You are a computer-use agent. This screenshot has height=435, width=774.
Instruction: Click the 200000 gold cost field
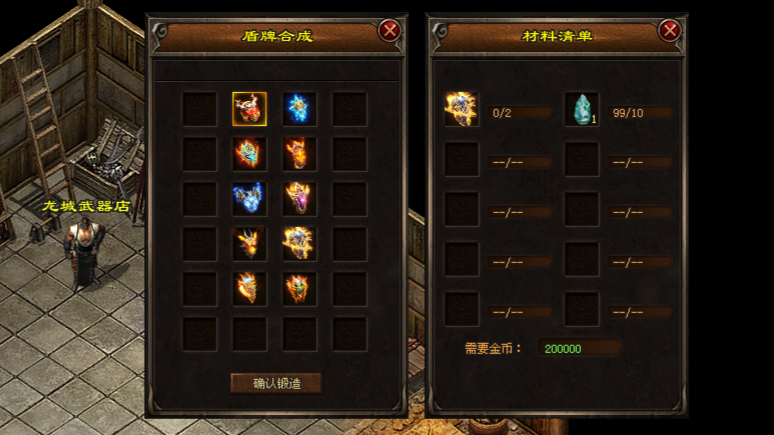(x=579, y=349)
